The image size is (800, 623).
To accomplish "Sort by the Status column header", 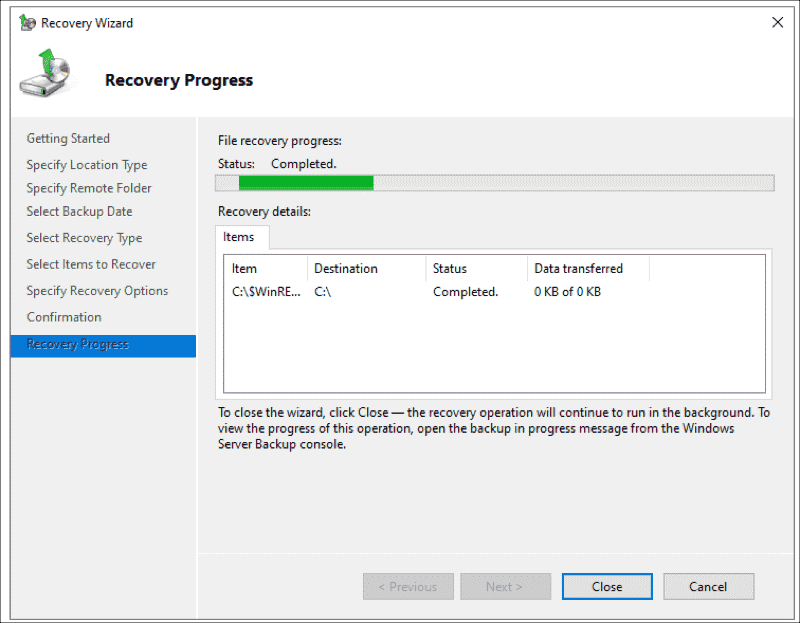I will pyautogui.click(x=451, y=268).
